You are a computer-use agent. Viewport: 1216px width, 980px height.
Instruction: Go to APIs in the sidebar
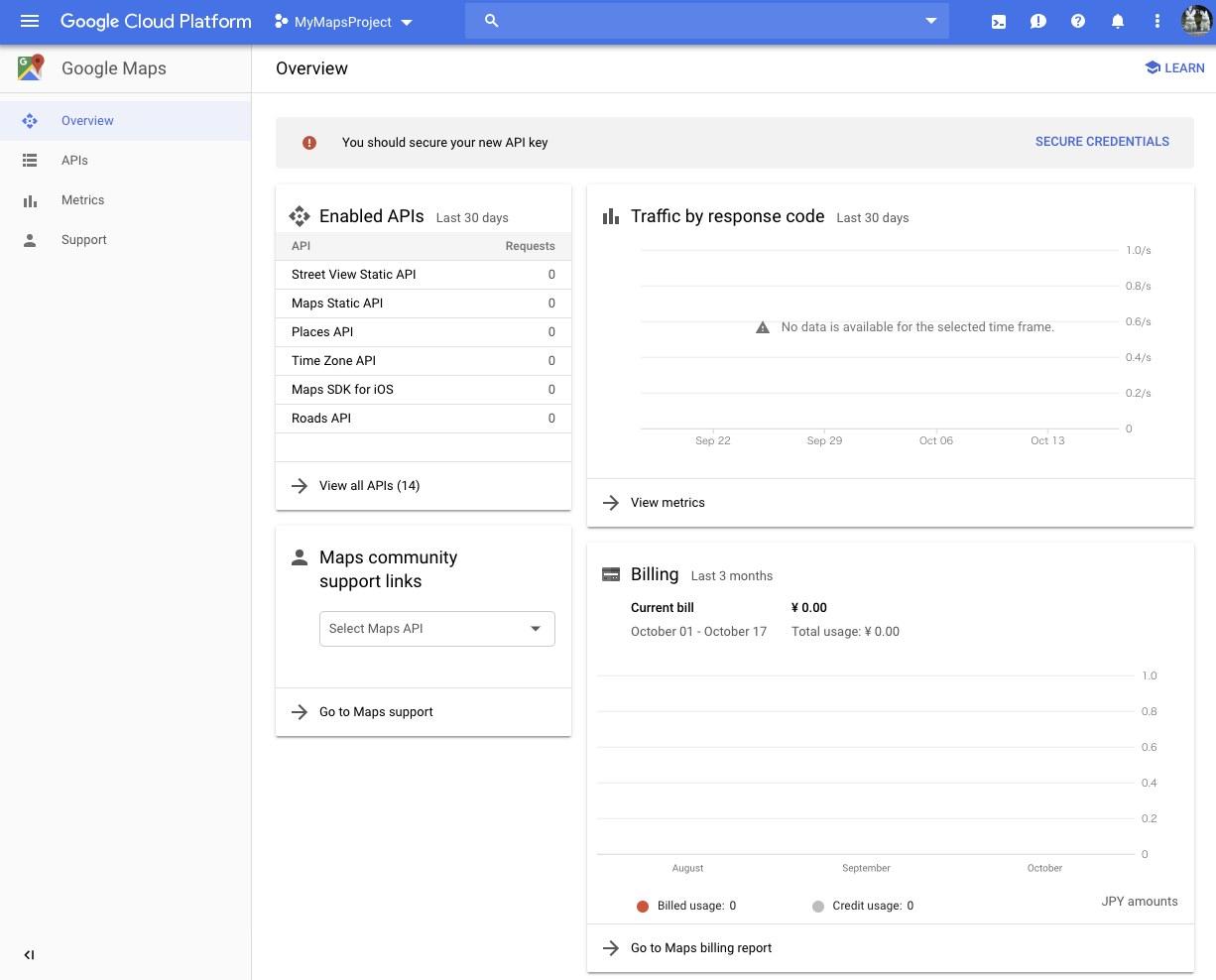(75, 161)
